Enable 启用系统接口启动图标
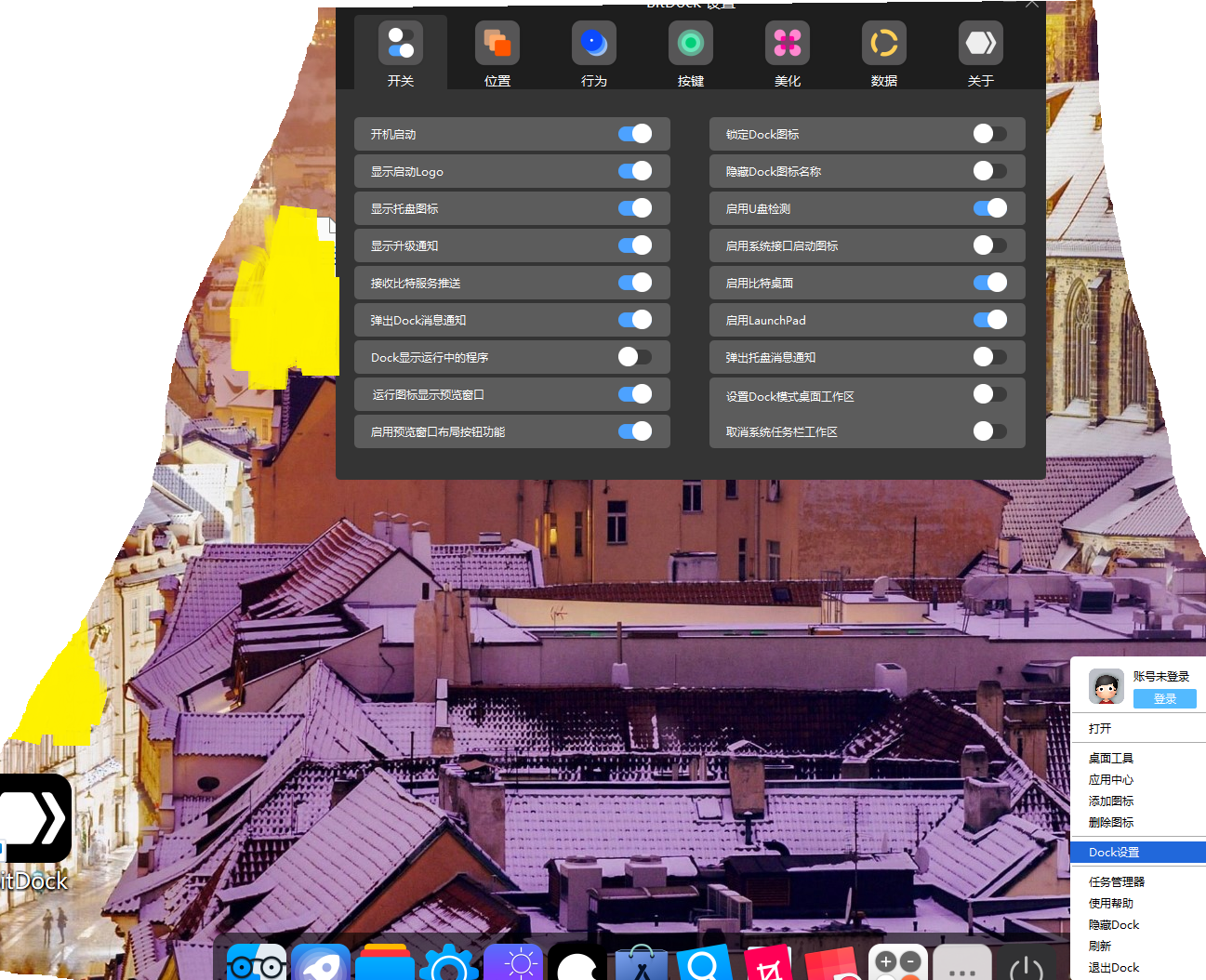The image size is (1206, 980). coord(990,245)
